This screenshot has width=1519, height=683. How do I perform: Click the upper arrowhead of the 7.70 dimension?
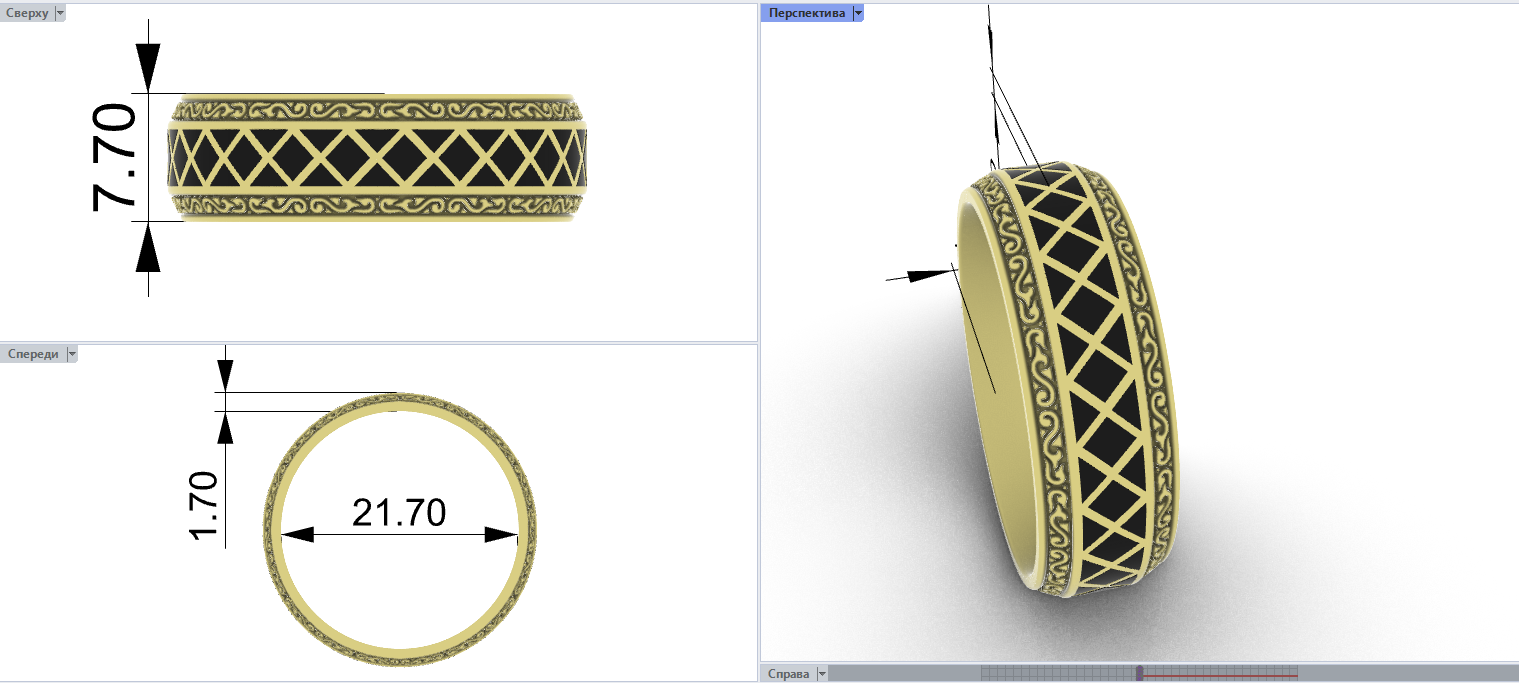point(148,70)
